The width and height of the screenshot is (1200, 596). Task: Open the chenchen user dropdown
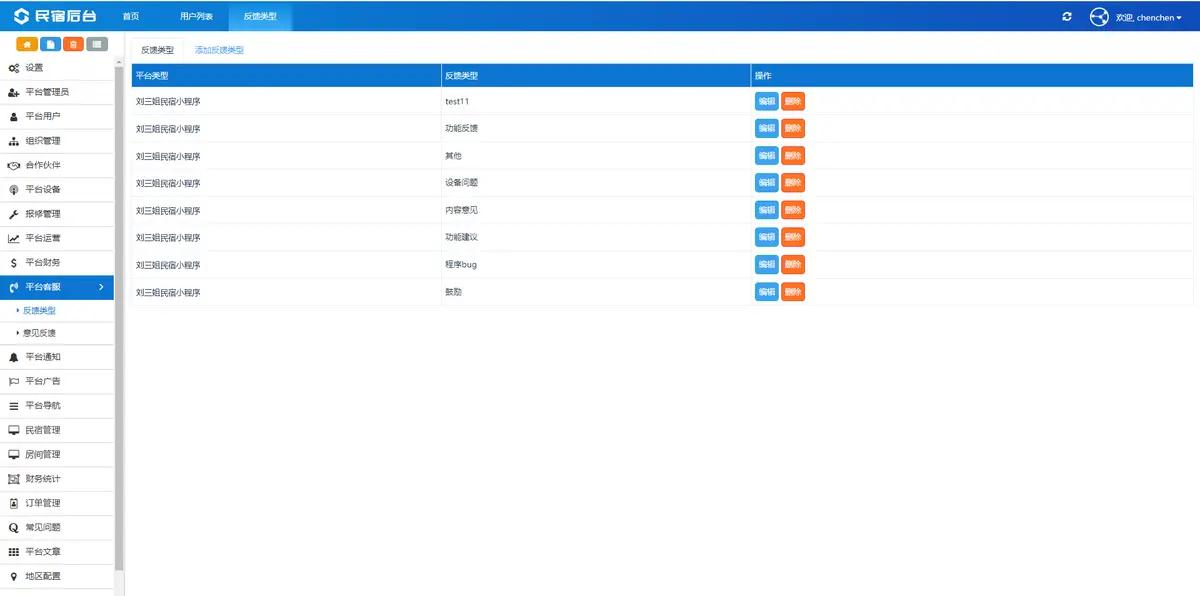click(x=1149, y=17)
